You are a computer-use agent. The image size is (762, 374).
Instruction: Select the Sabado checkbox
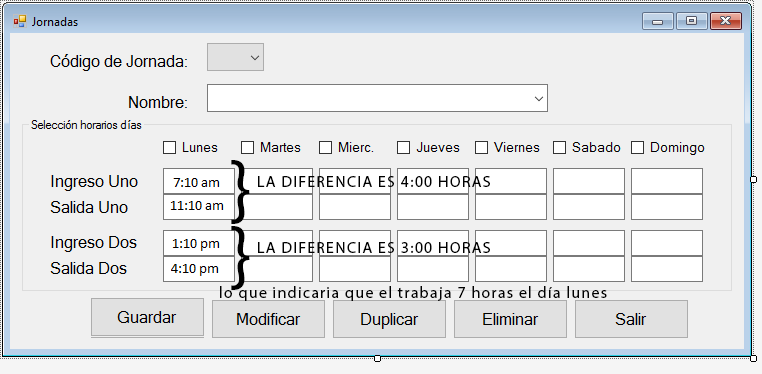pos(559,148)
